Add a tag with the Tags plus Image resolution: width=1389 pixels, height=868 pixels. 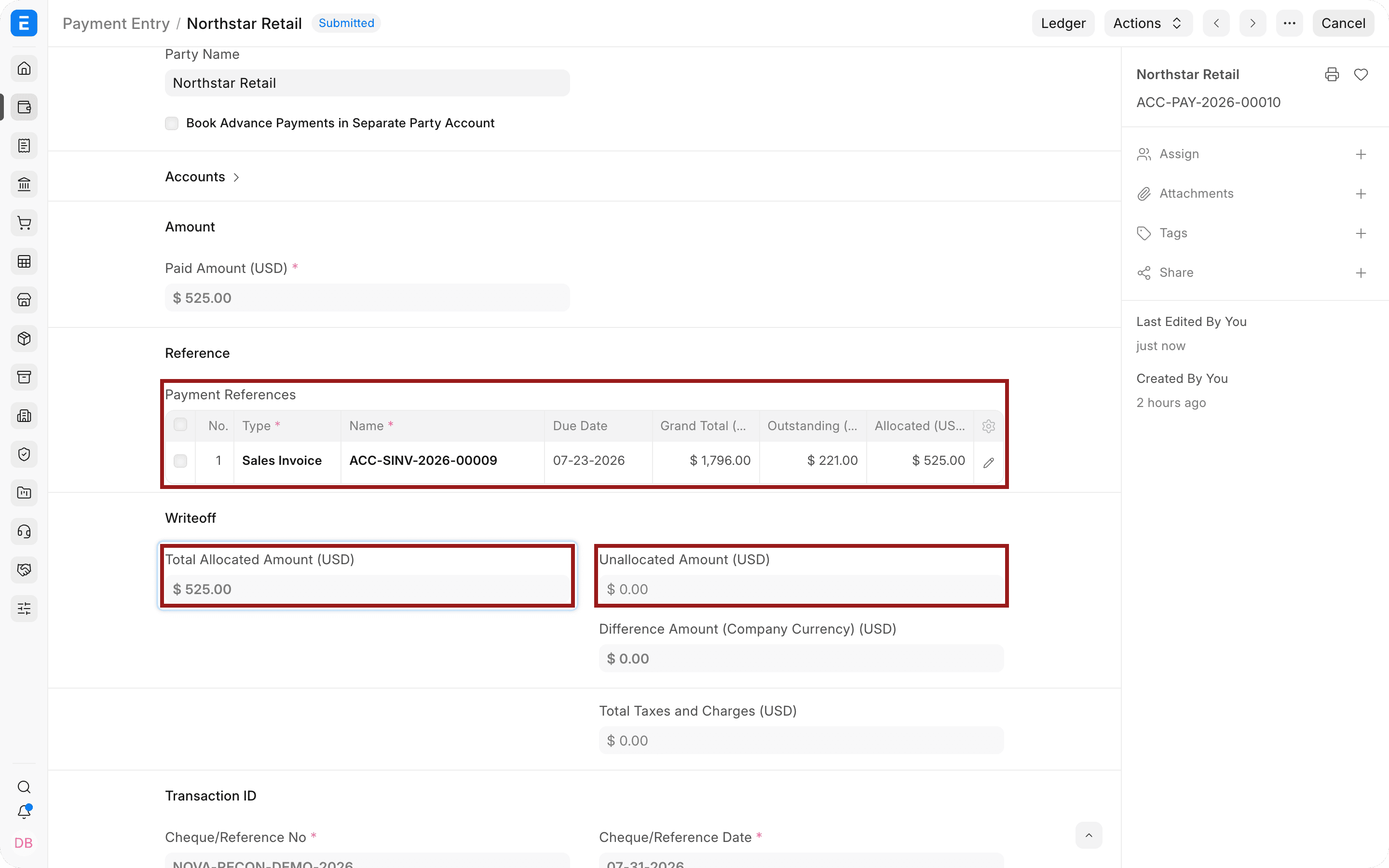point(1361,234)
